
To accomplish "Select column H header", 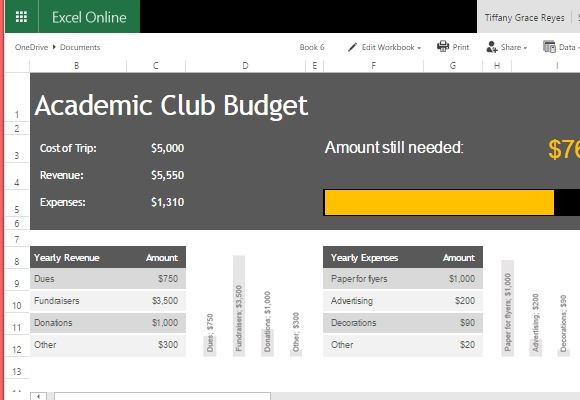I will coord(497,66).
